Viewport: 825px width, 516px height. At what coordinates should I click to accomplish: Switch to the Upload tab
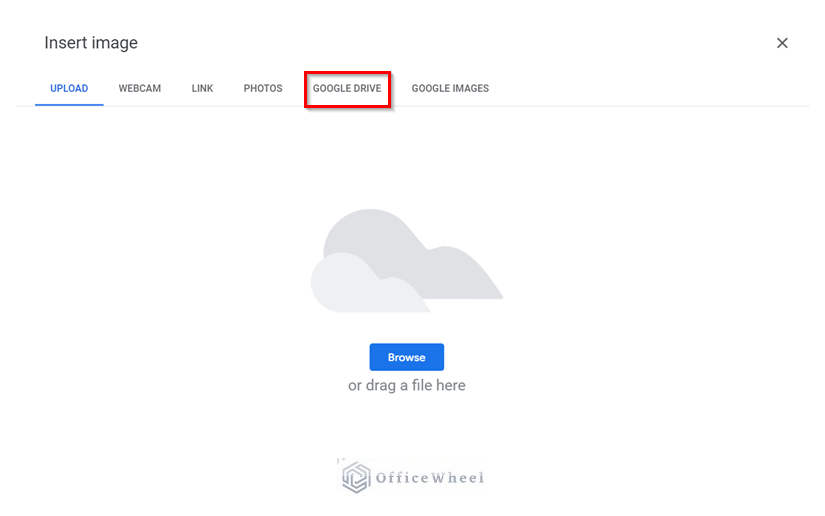(69, 88)
